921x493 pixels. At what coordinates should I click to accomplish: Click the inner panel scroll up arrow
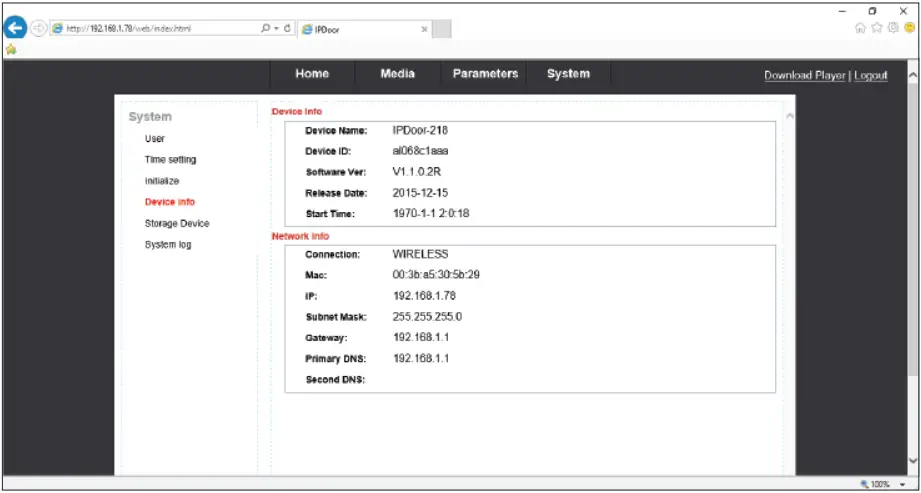tap(789, 116)
